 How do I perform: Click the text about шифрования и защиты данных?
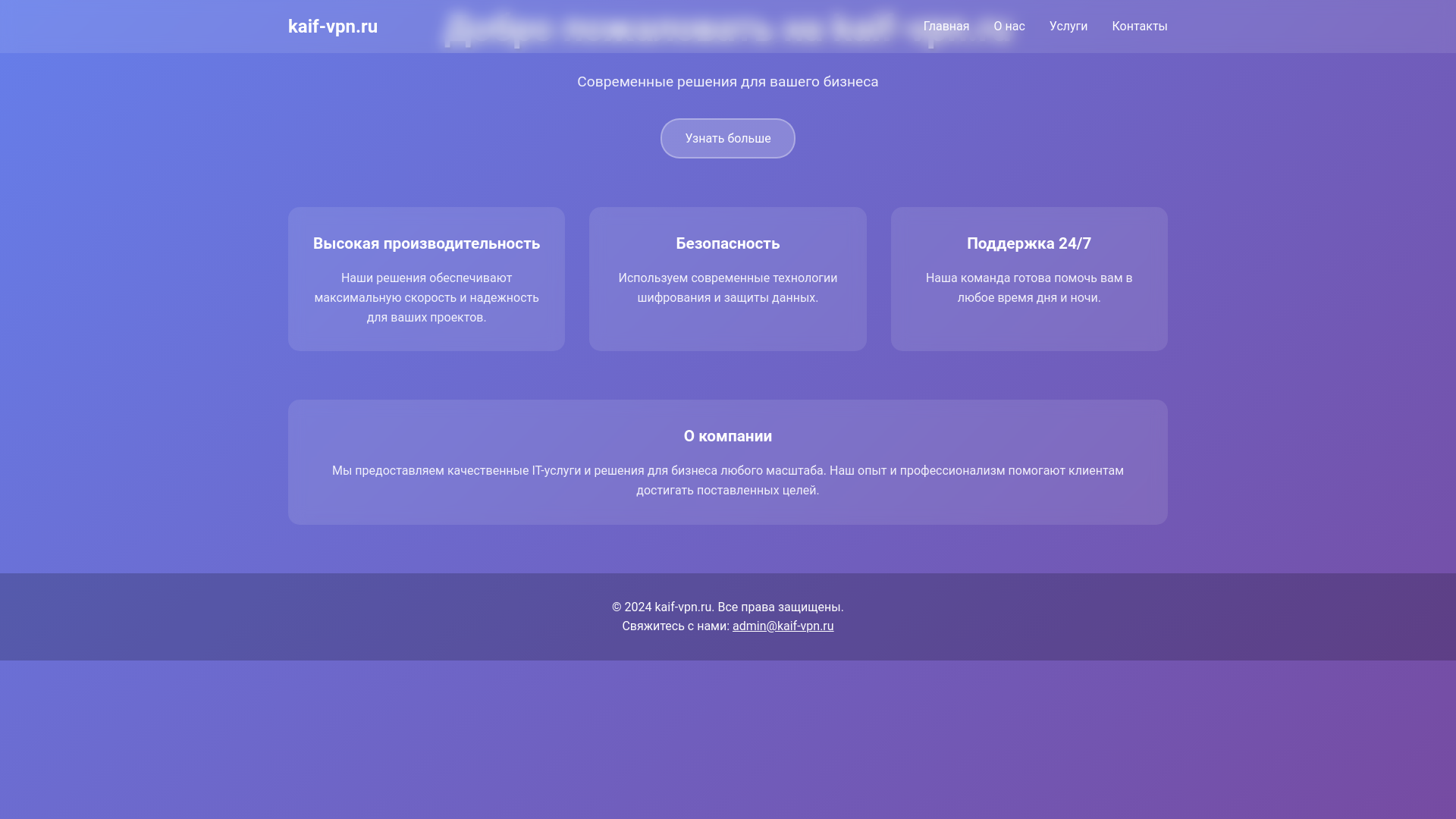point(727,288)
